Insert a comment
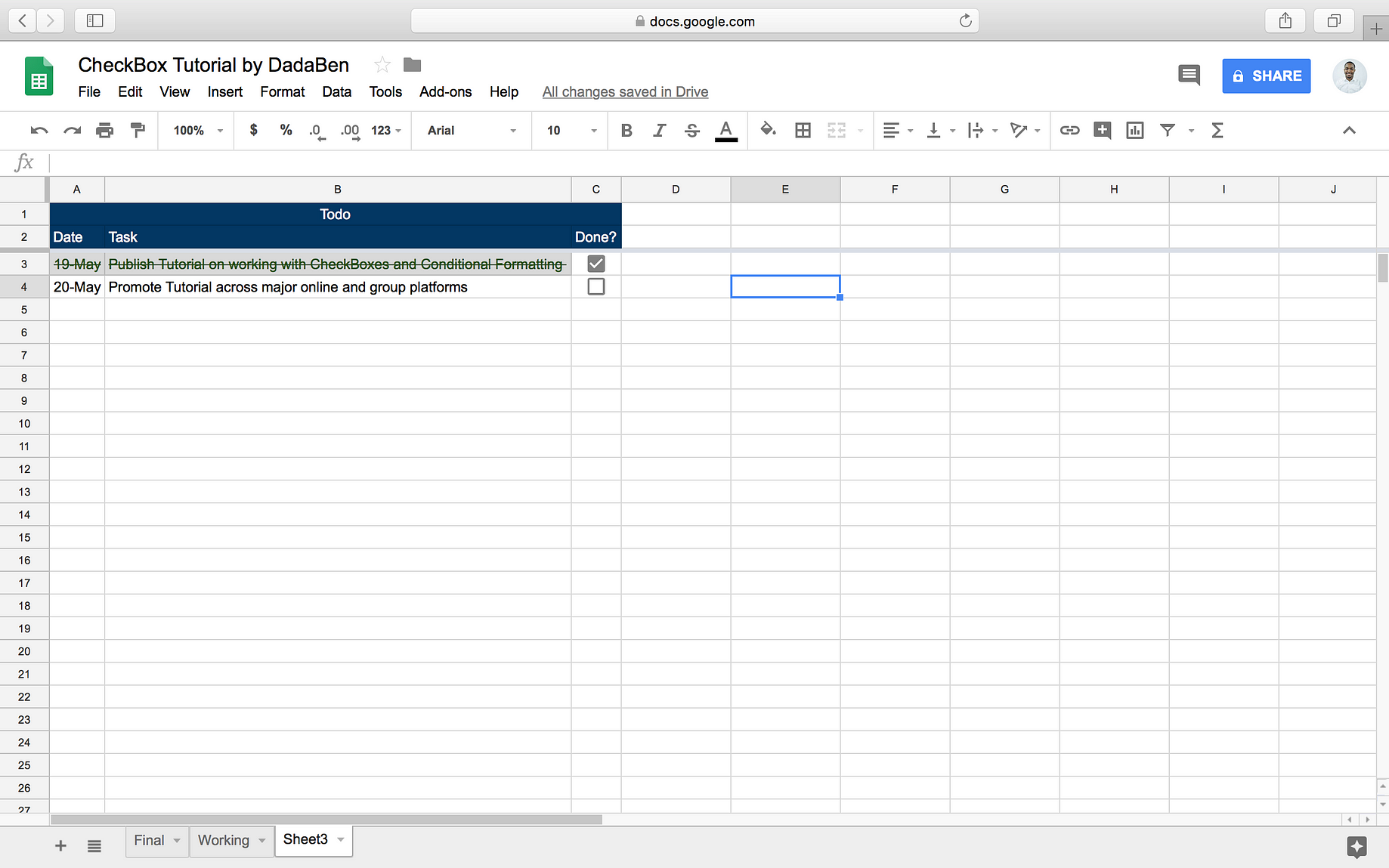The image size is (1389, 868). [x=1102, y=130]
